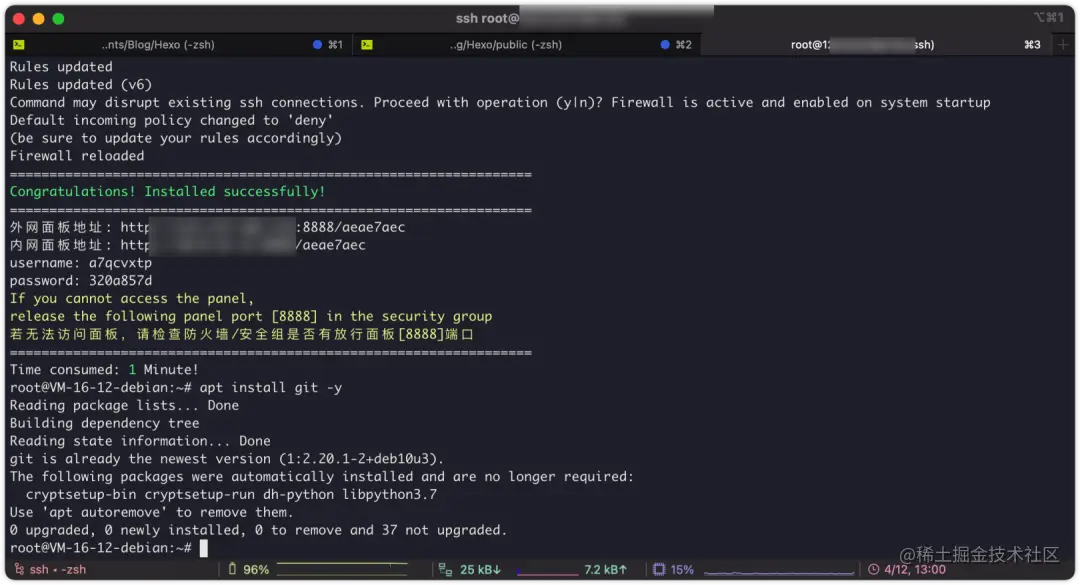Click the 'Use apt autoremove to remove them' line
Viewport: 1080px width, 585px height.
click(x=152, y=513)
